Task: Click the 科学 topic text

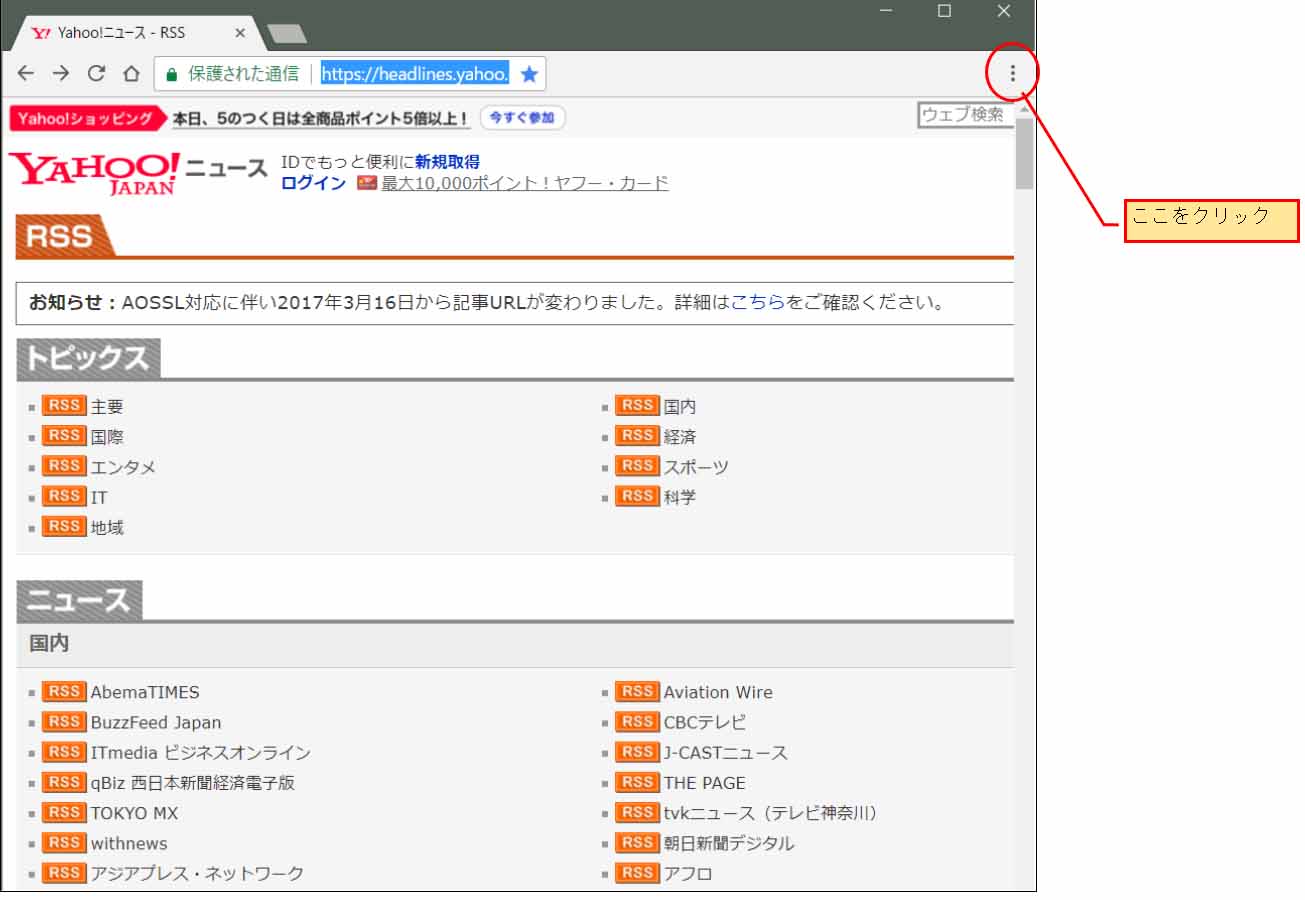Action: point(680,497)
